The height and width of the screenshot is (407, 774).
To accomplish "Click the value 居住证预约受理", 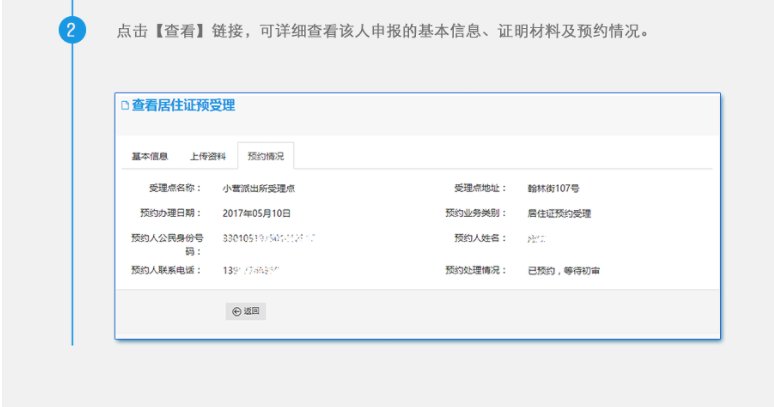I will coord(559,214).
